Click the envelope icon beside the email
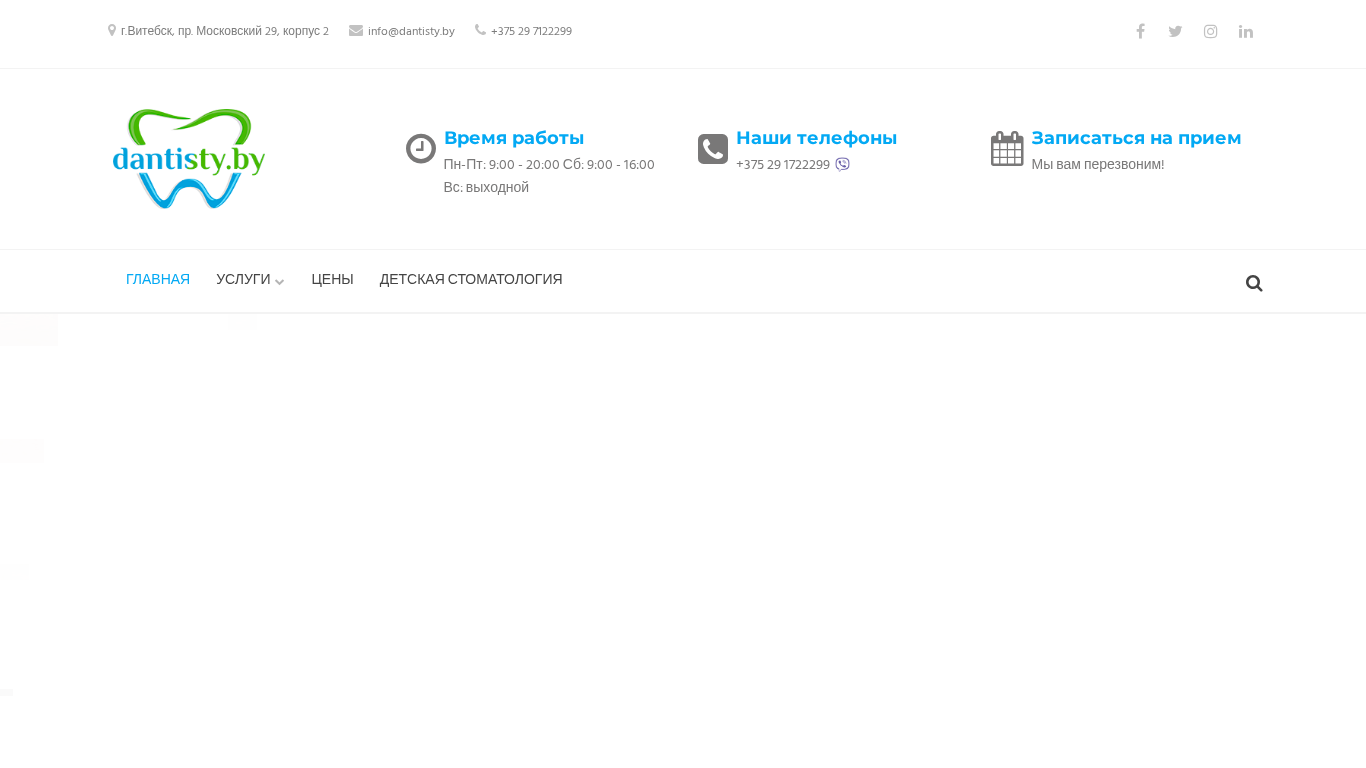 356,31
